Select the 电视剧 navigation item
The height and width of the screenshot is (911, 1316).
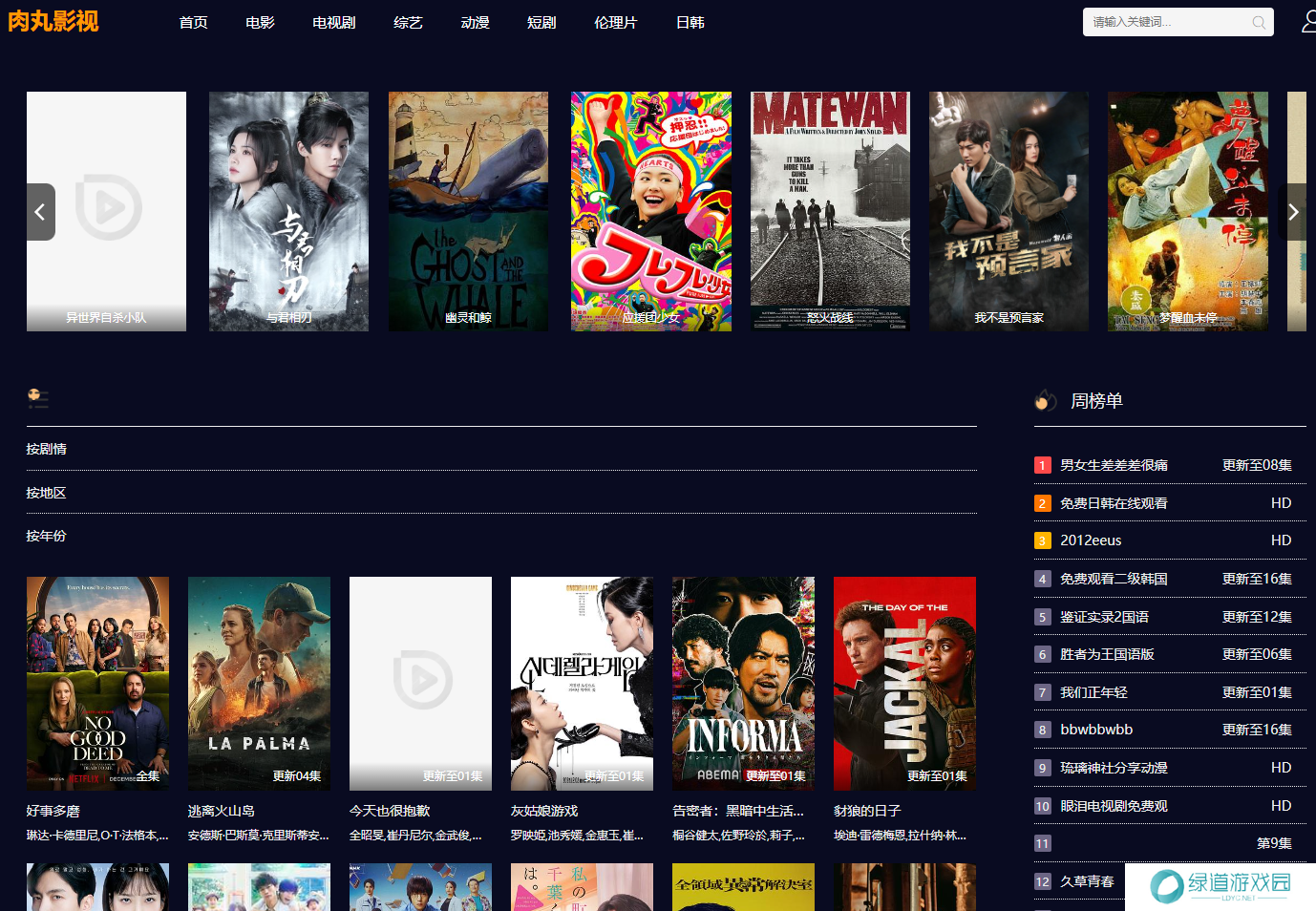334,22
